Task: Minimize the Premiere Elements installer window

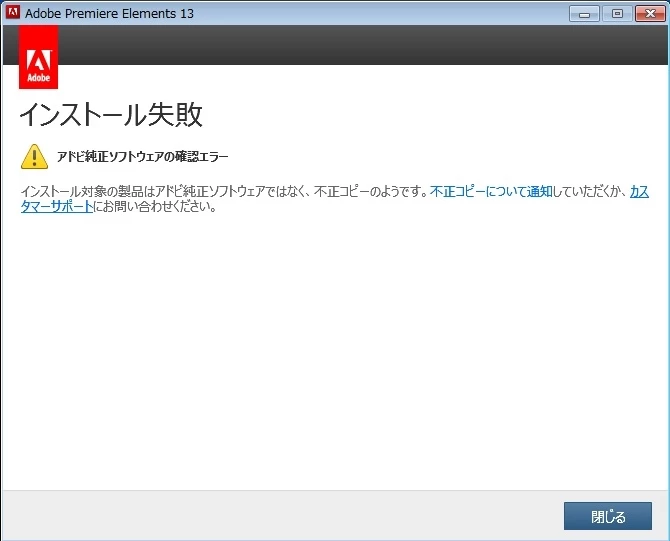Action: coord(584,14)
